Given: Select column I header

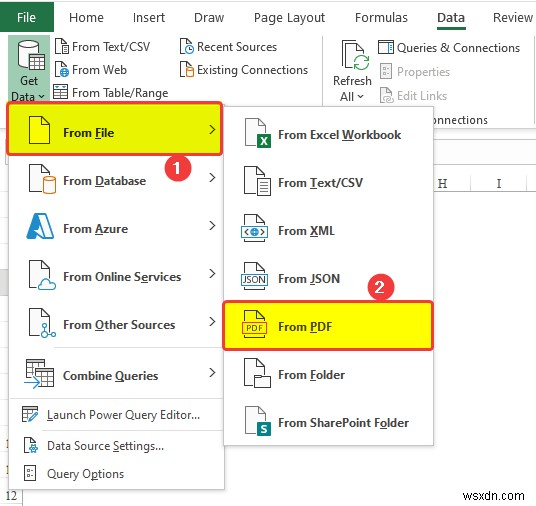Looking at the screenshot, I should [499, 184].
